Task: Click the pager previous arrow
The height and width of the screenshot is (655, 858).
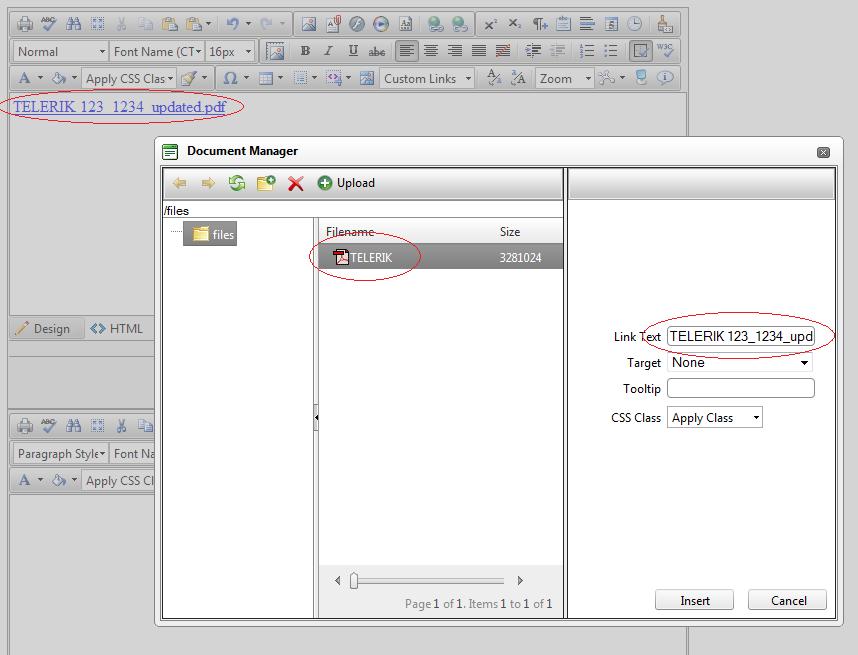Action: coord(337,580)
